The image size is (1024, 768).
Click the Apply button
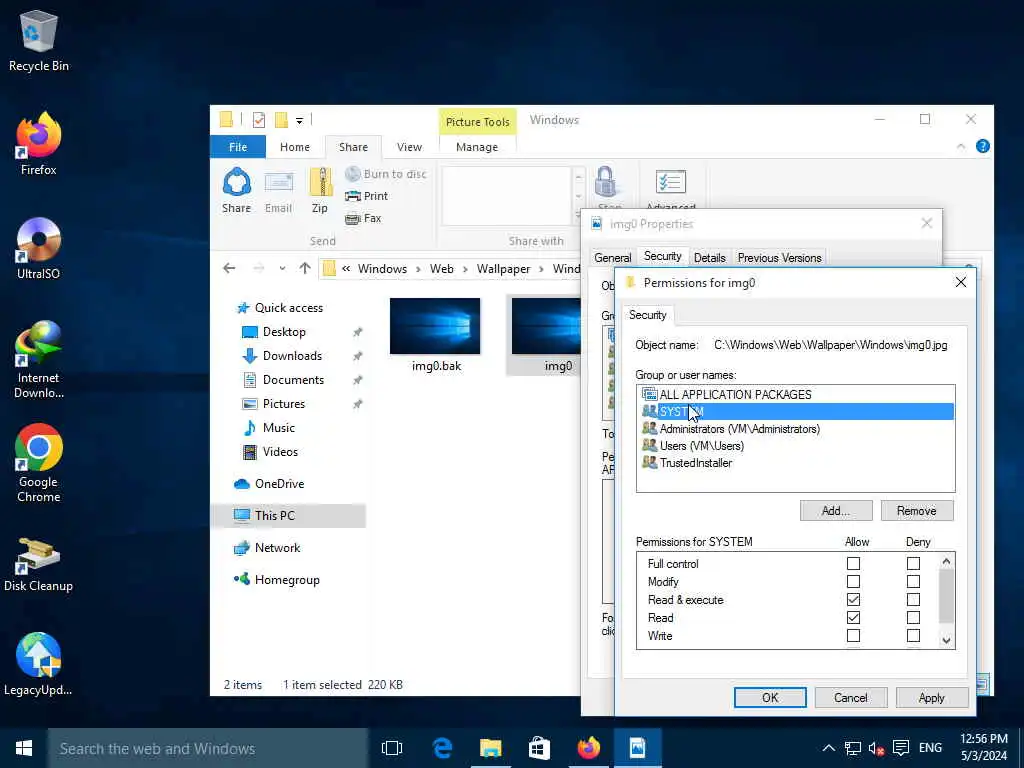tap(931, 697)
